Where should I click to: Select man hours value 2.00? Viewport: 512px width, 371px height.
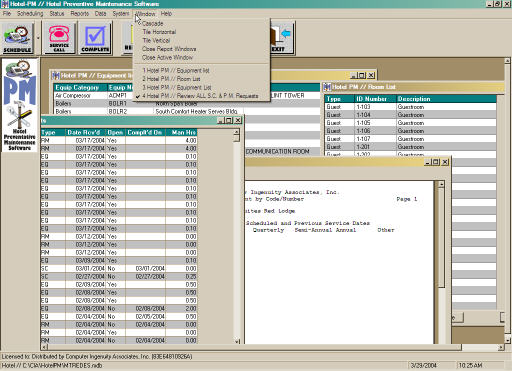click(181, 308)
